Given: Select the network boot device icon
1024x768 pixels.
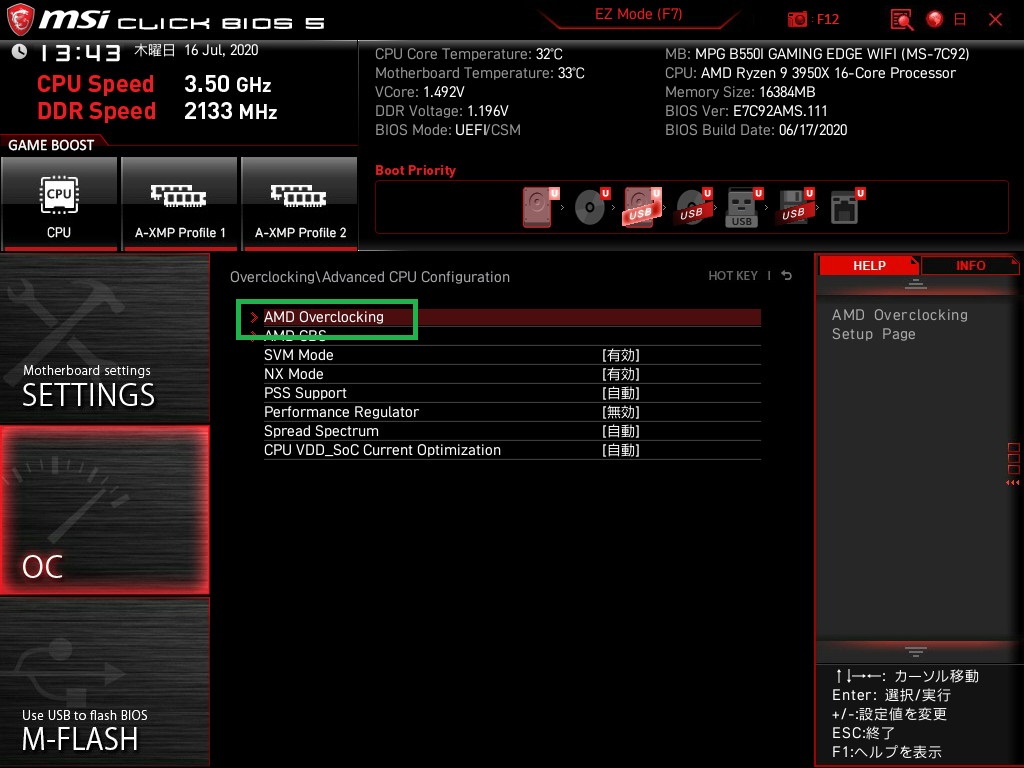Looking at the screenshot, I should pos(847,206).
